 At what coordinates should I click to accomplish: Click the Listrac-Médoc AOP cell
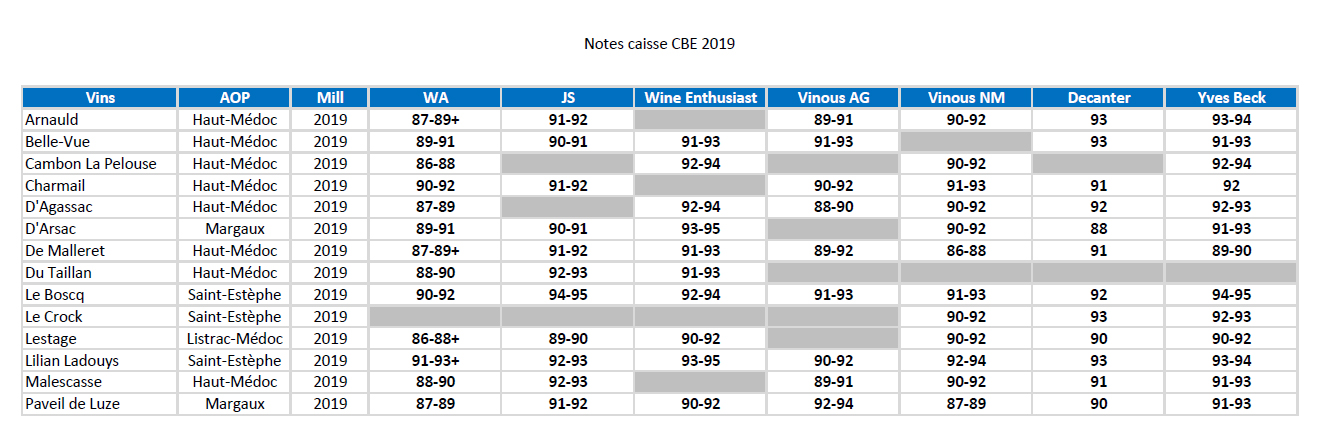tap(234, 339)
